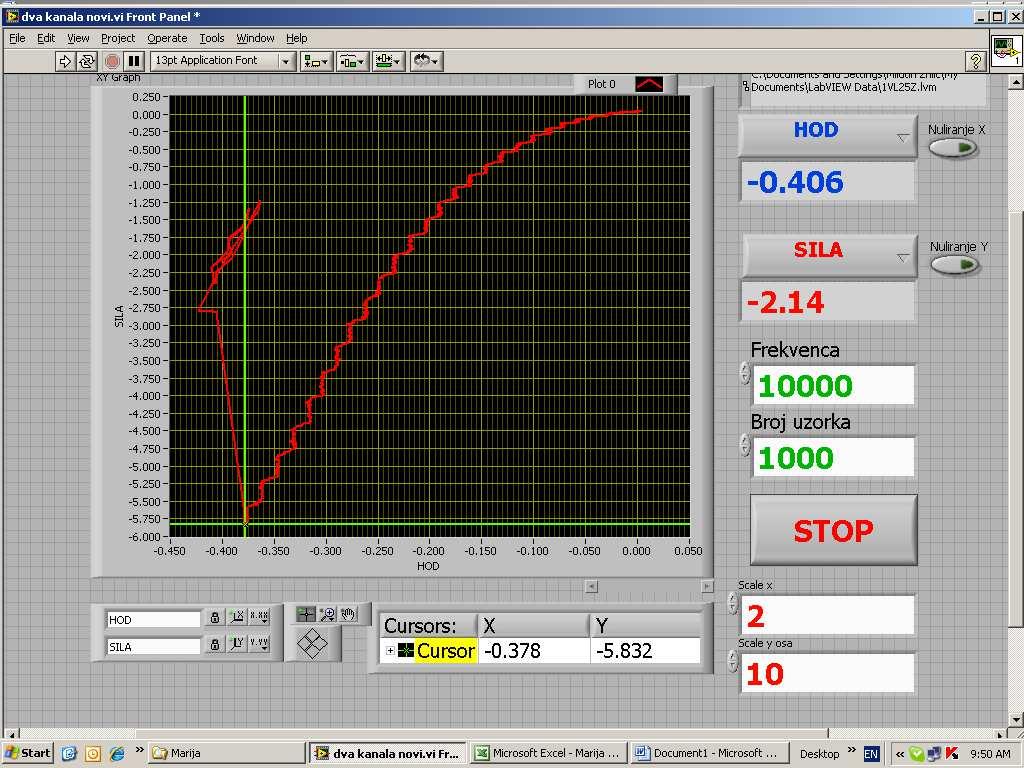Viewport: 1024px width, 768px height.
Task: Click the Cursor crosshair icon in legend
Action: (406, 650)
